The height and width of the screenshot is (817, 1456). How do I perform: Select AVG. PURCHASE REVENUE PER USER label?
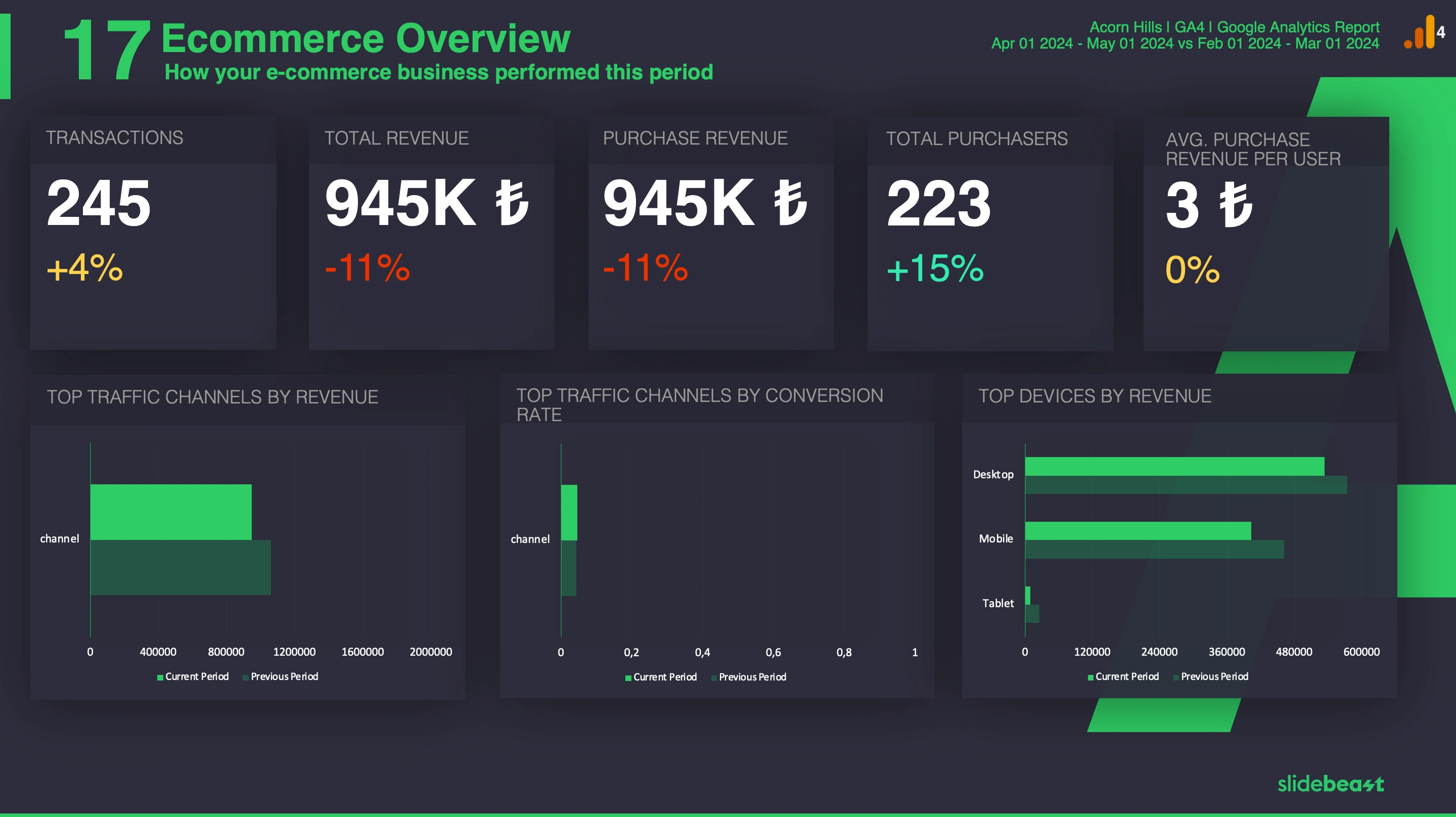(x=1253, y=149)
